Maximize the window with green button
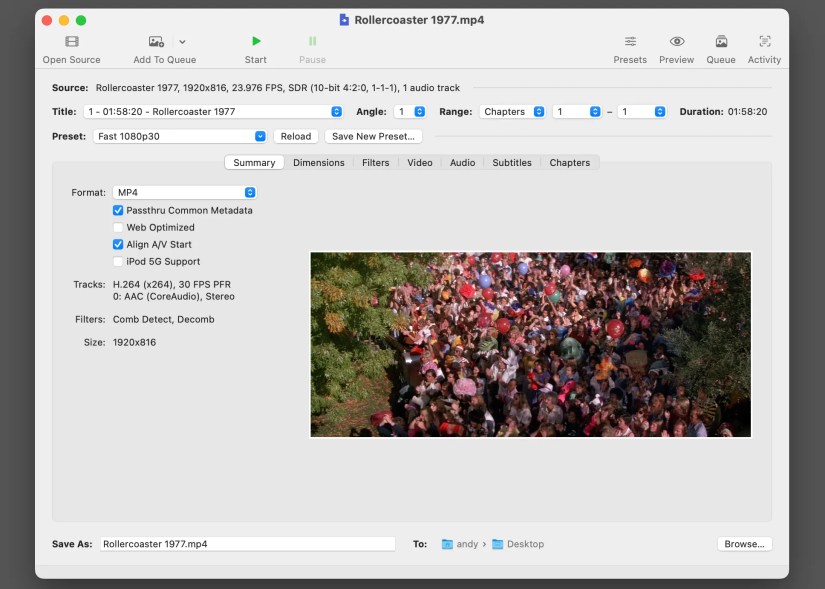 pos(81,21)
